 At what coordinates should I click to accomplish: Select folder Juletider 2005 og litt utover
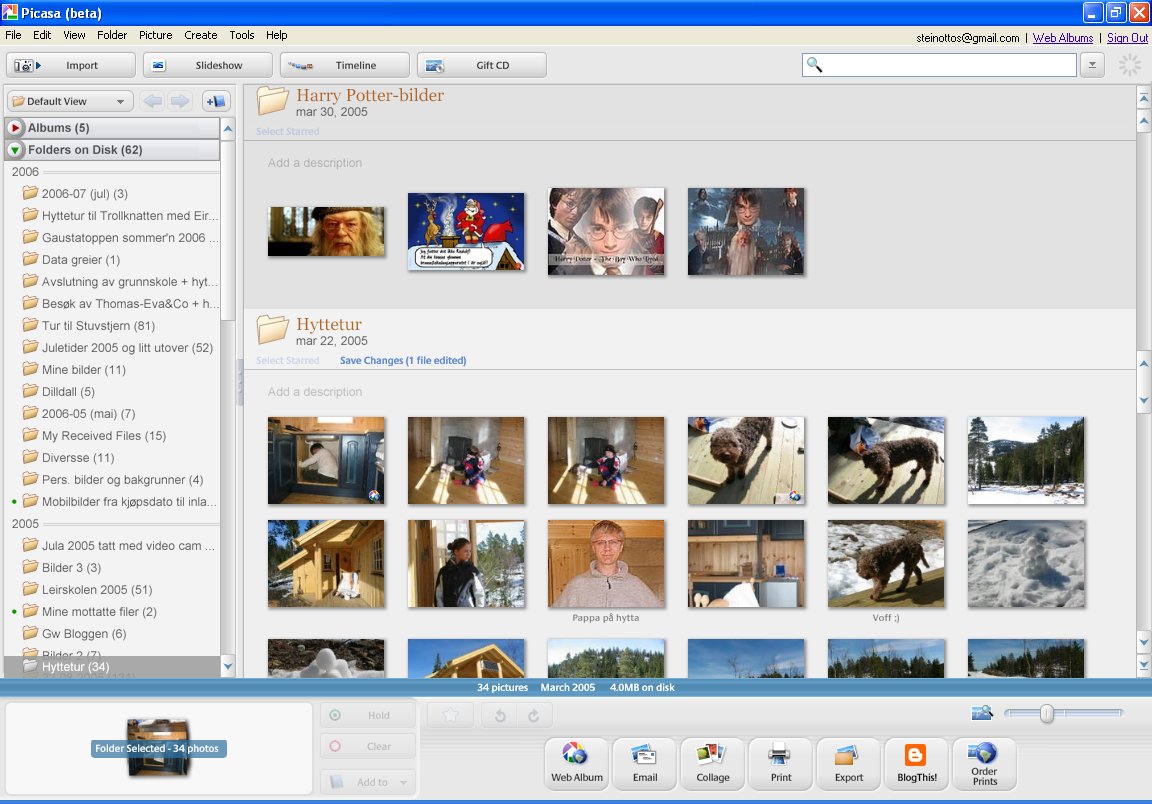click(127, 348)
